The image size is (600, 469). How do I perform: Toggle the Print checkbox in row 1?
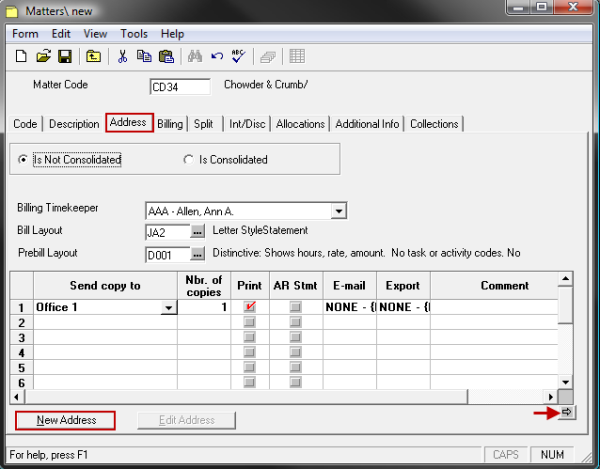tap(250, 308)
